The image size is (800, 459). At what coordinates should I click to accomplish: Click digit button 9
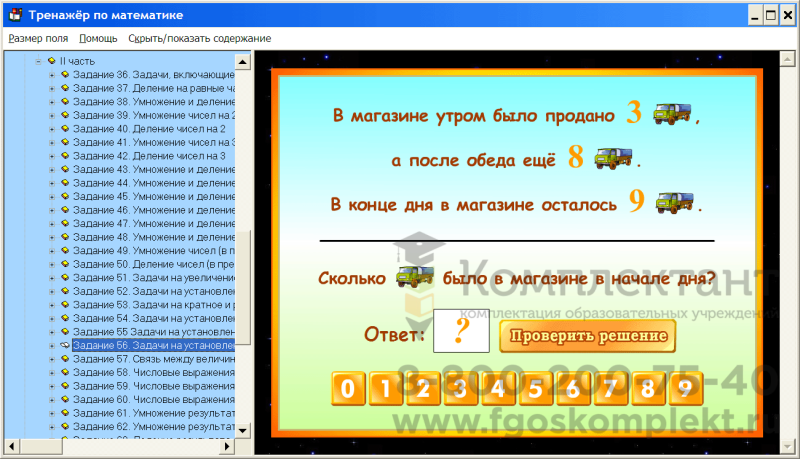686,389
